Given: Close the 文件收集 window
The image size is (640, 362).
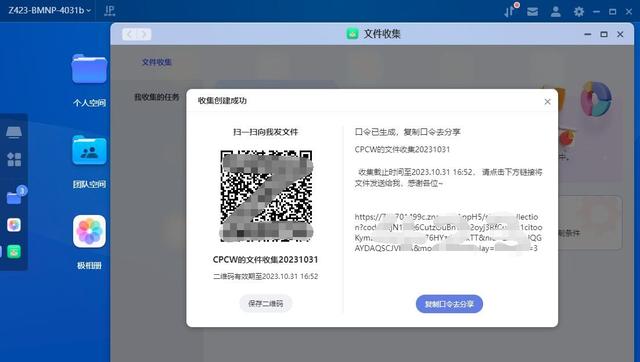Looking at the screenshot, I should coord(620,34).
